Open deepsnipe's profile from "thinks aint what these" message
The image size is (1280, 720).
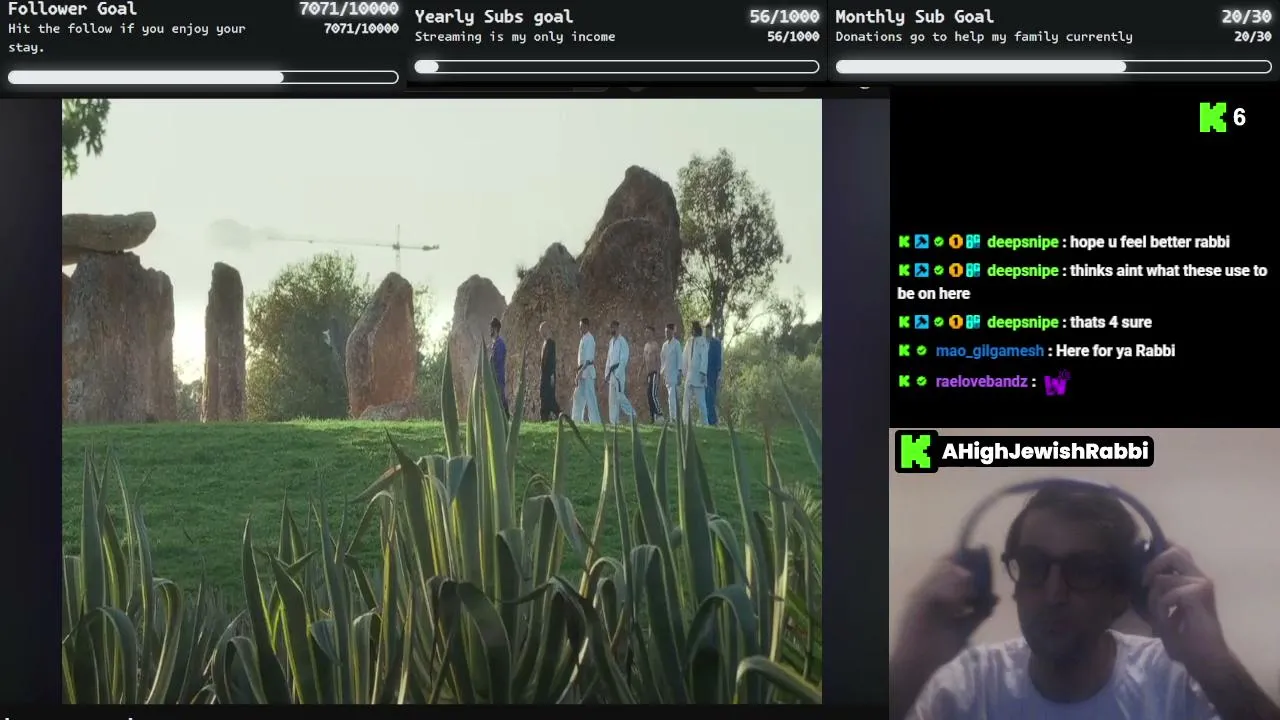(1022, 270)
